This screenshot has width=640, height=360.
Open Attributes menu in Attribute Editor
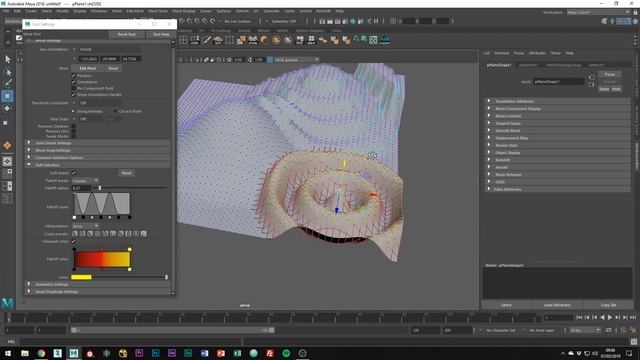pos(537,53)
